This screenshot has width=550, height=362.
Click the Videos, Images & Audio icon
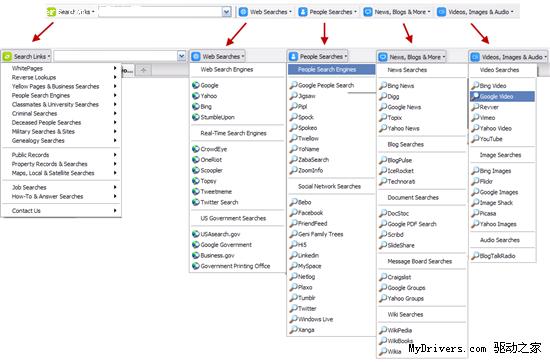[x=475, y=57]
